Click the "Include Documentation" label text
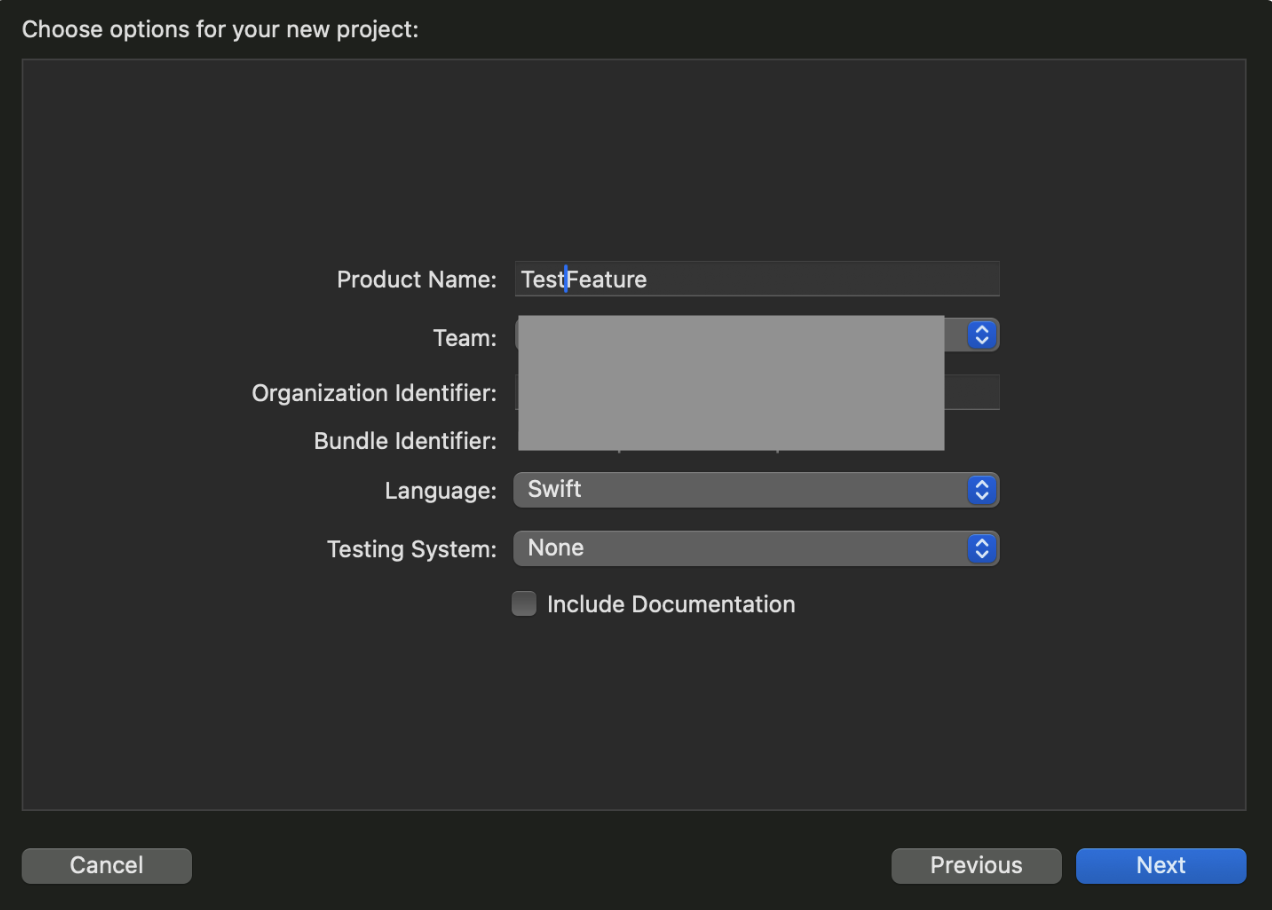 pyautogui.click(x=671, y=604)
